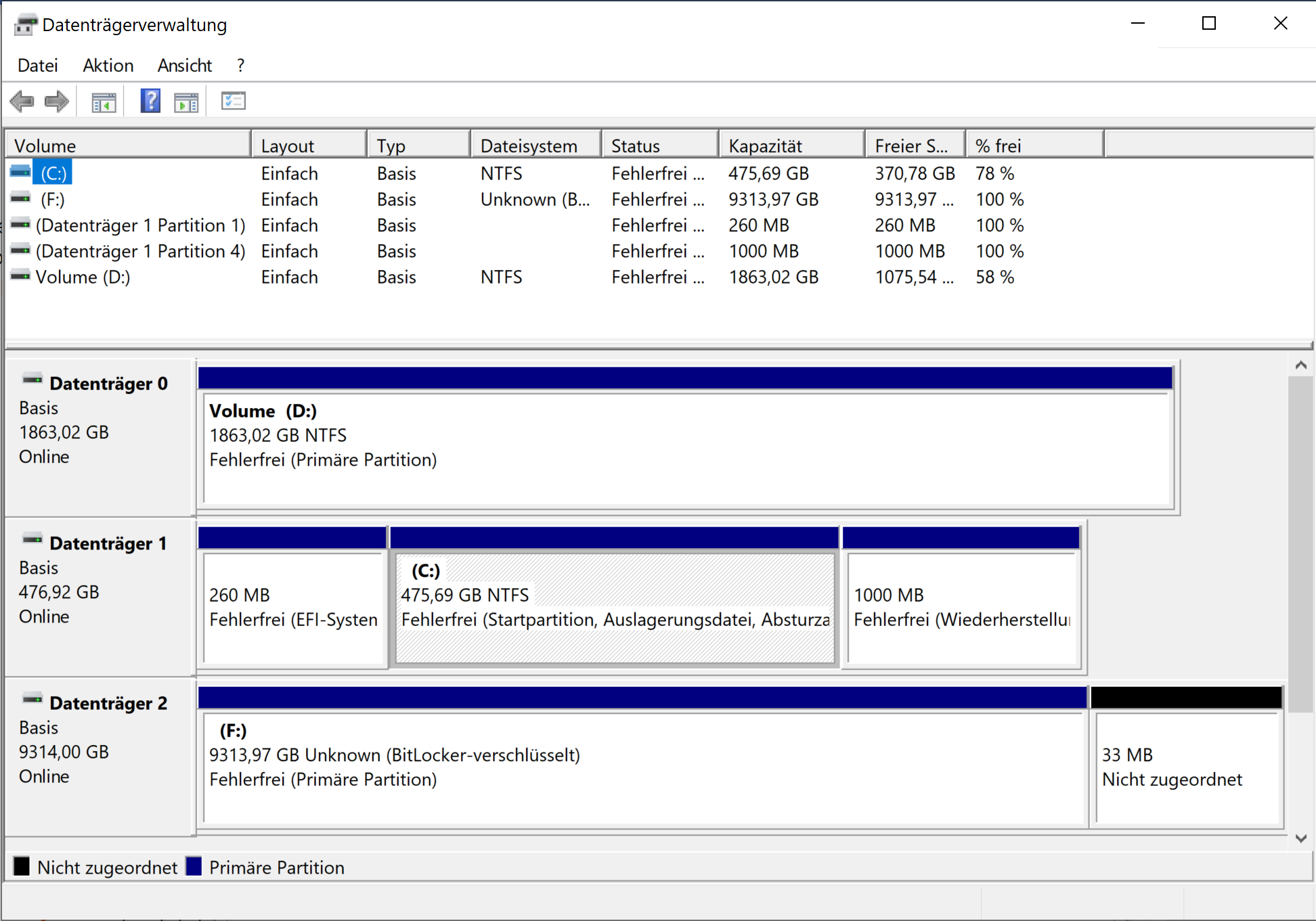1316x921 pixels.
Task: Click the Forward arrow toolbar icon
Action: pos(57,102)
